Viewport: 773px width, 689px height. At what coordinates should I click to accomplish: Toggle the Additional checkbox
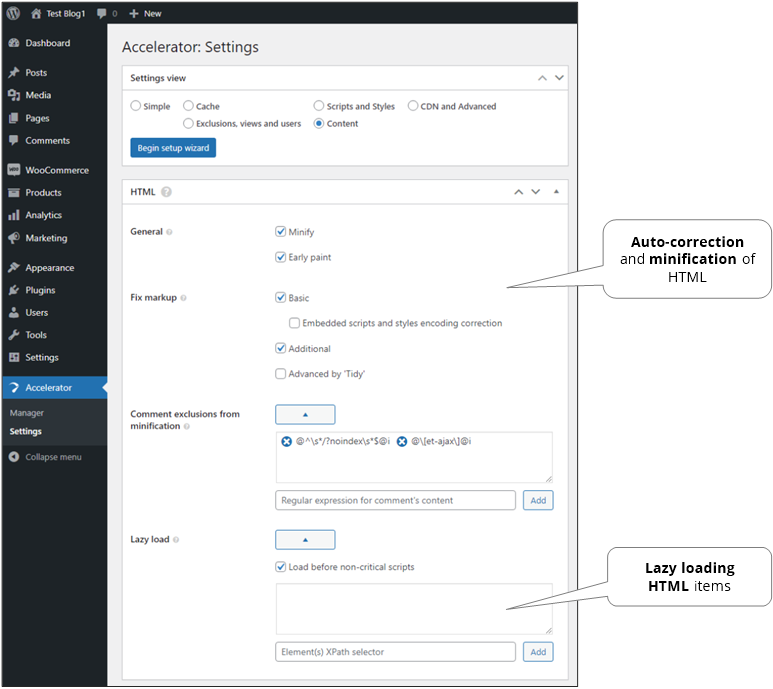pos(281,348)
